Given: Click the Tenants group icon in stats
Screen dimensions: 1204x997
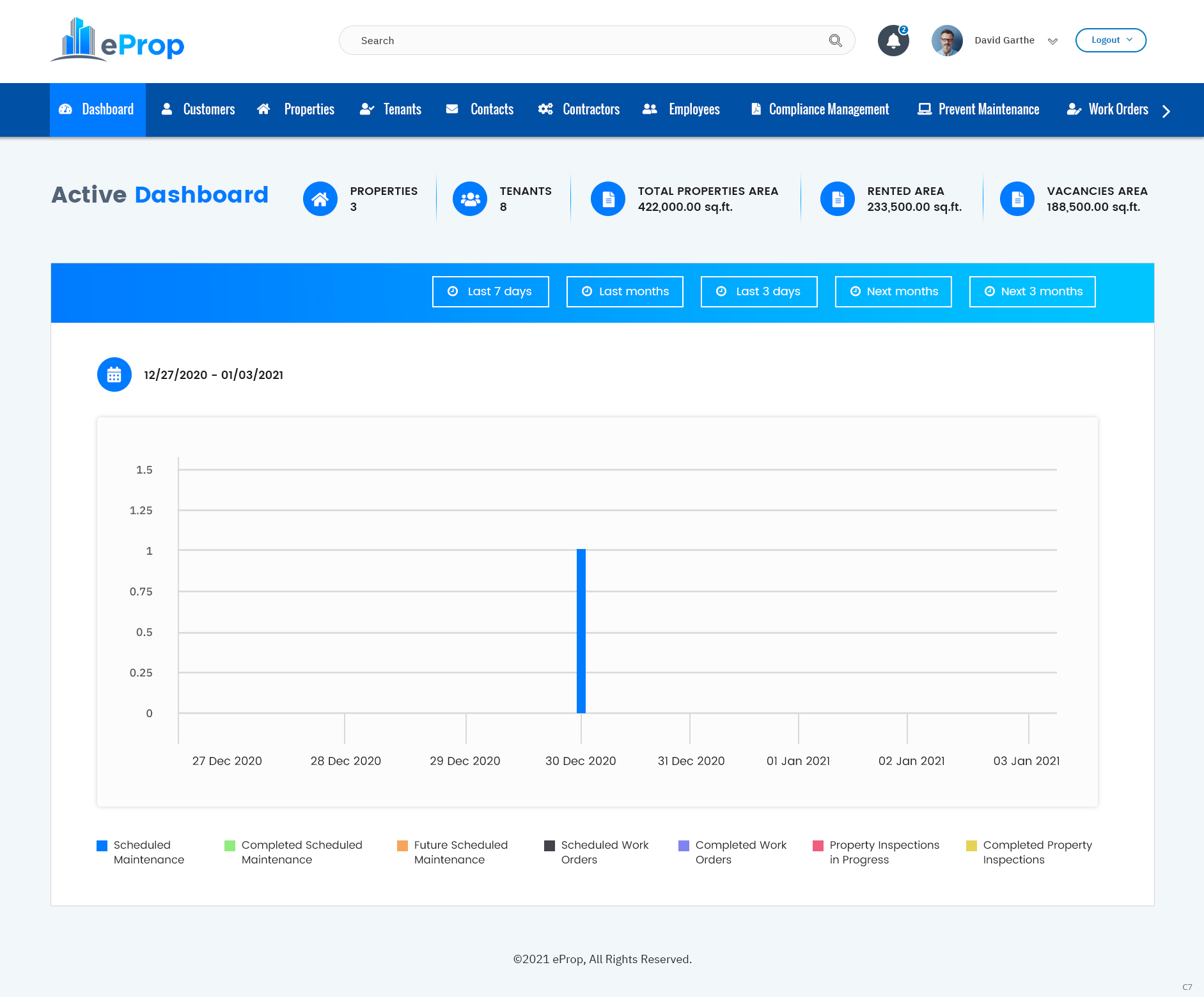Looking at the screenshot, I should point(470,199).
